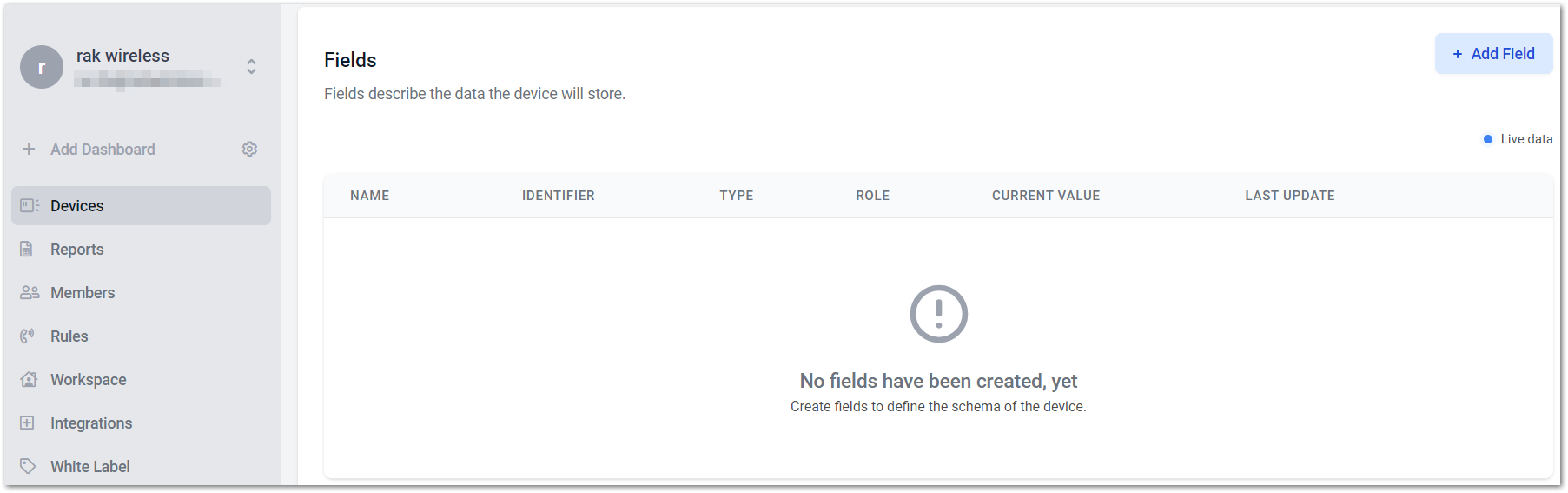Viewport: 1568px width, 493px height.
Task: Open dashboard settings gear icon
Action: pyautogui.click(x=249, y=149)
